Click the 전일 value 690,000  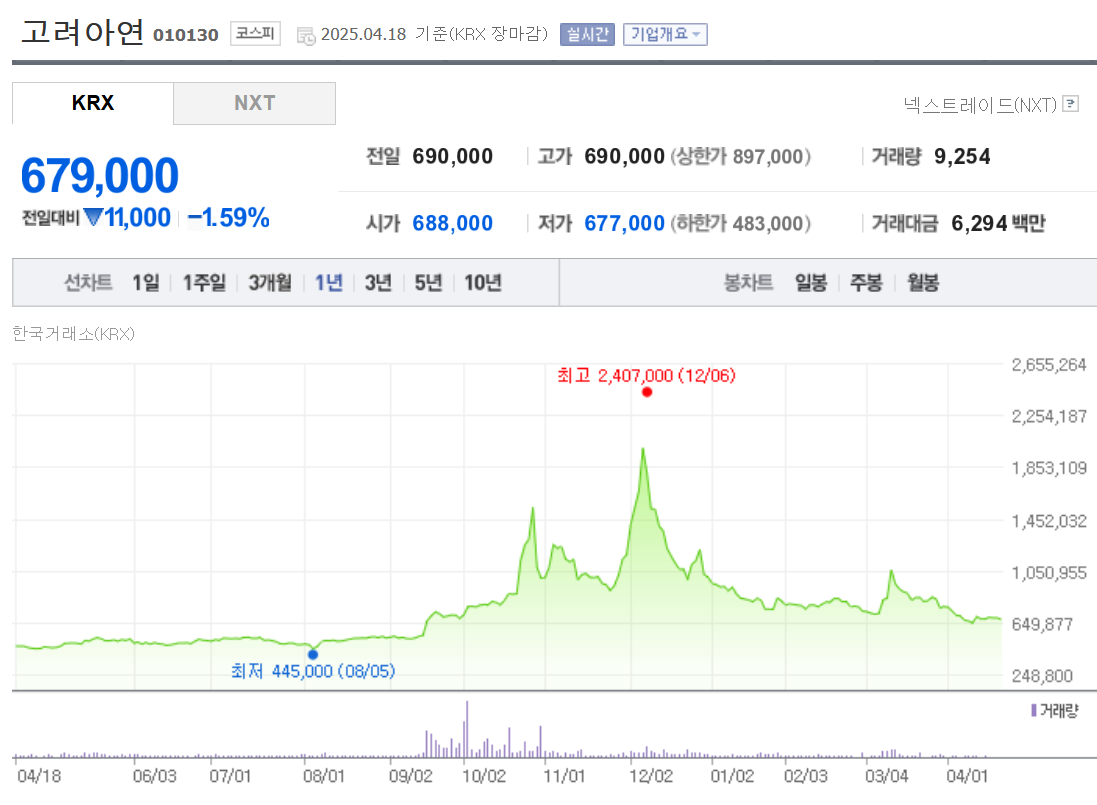[x=453, y=156]
